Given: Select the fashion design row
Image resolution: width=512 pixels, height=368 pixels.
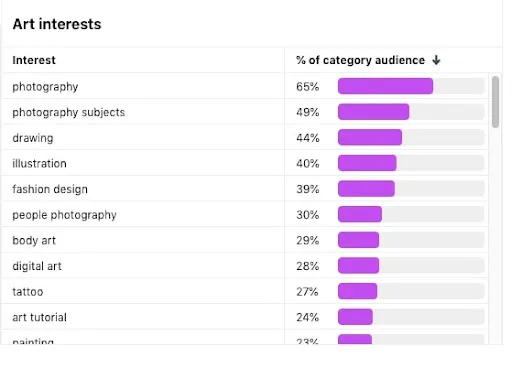Looking at the screenshot, I should (x=246, y=189).
